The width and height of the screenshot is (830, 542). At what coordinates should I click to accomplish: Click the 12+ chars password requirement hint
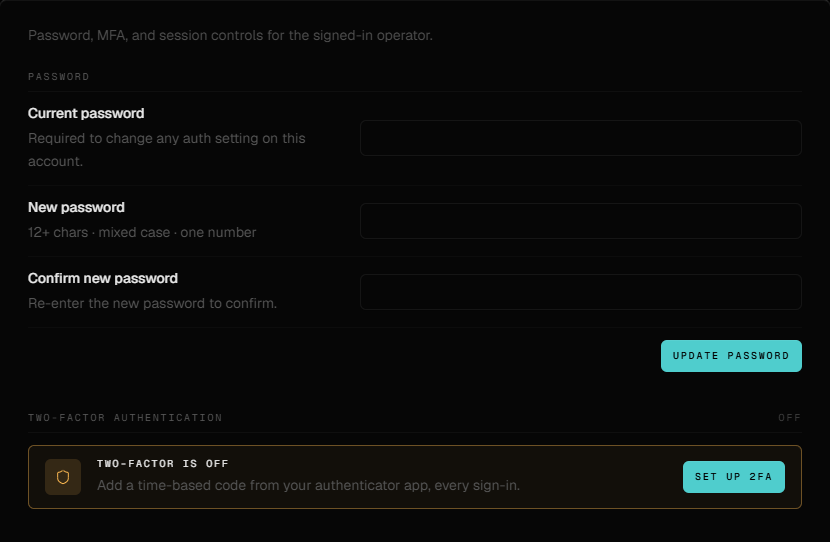[x=142, y=232]
